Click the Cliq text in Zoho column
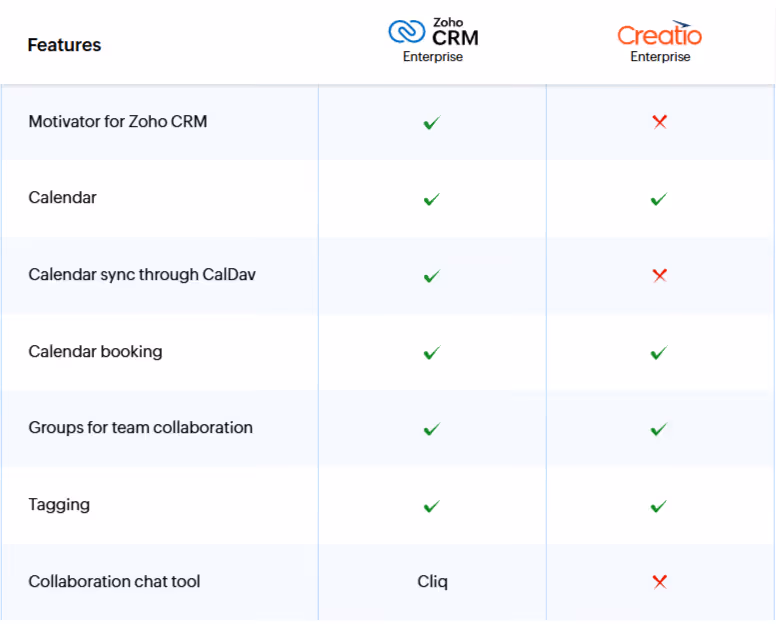 [433, 581]
